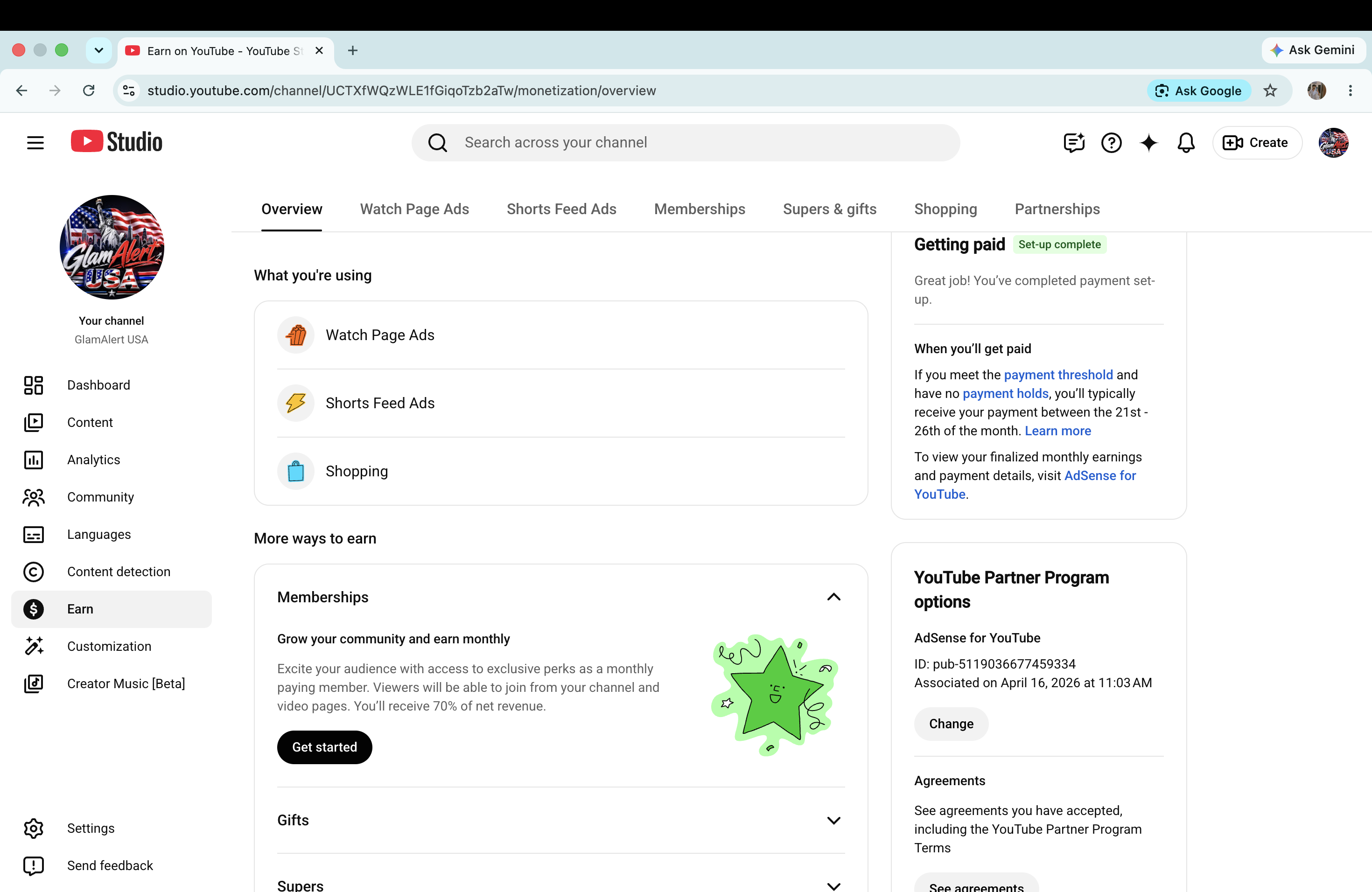1372x892 pixels.
Task: Open the Help question mark icon
Action: click(1112, 142)
